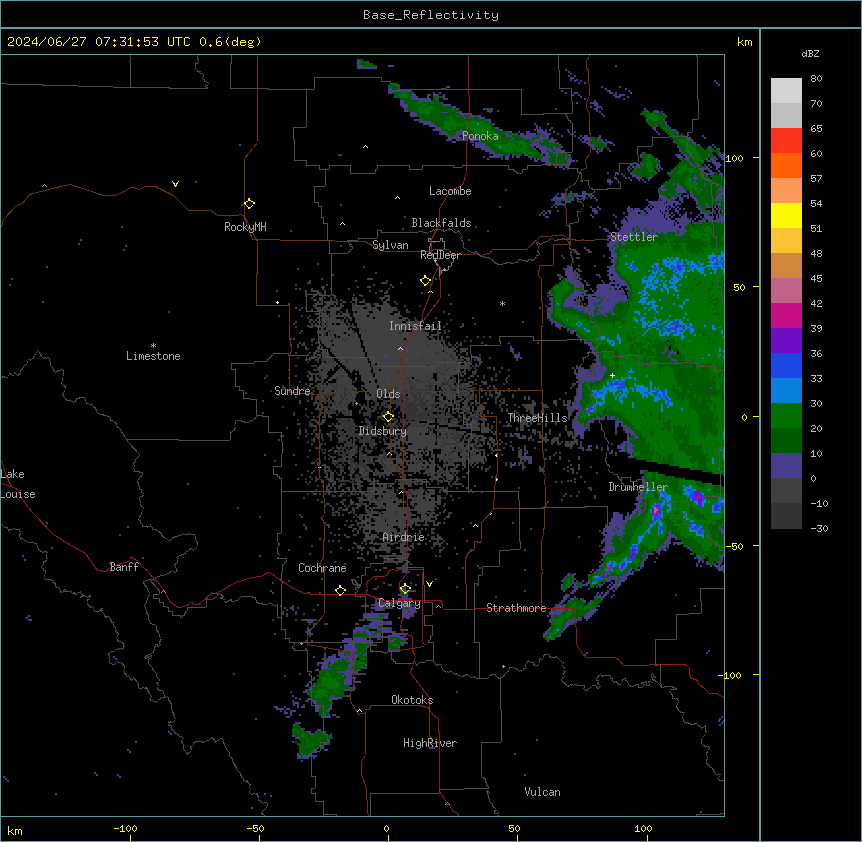Click the 80 value on dBZ scale

816,79
